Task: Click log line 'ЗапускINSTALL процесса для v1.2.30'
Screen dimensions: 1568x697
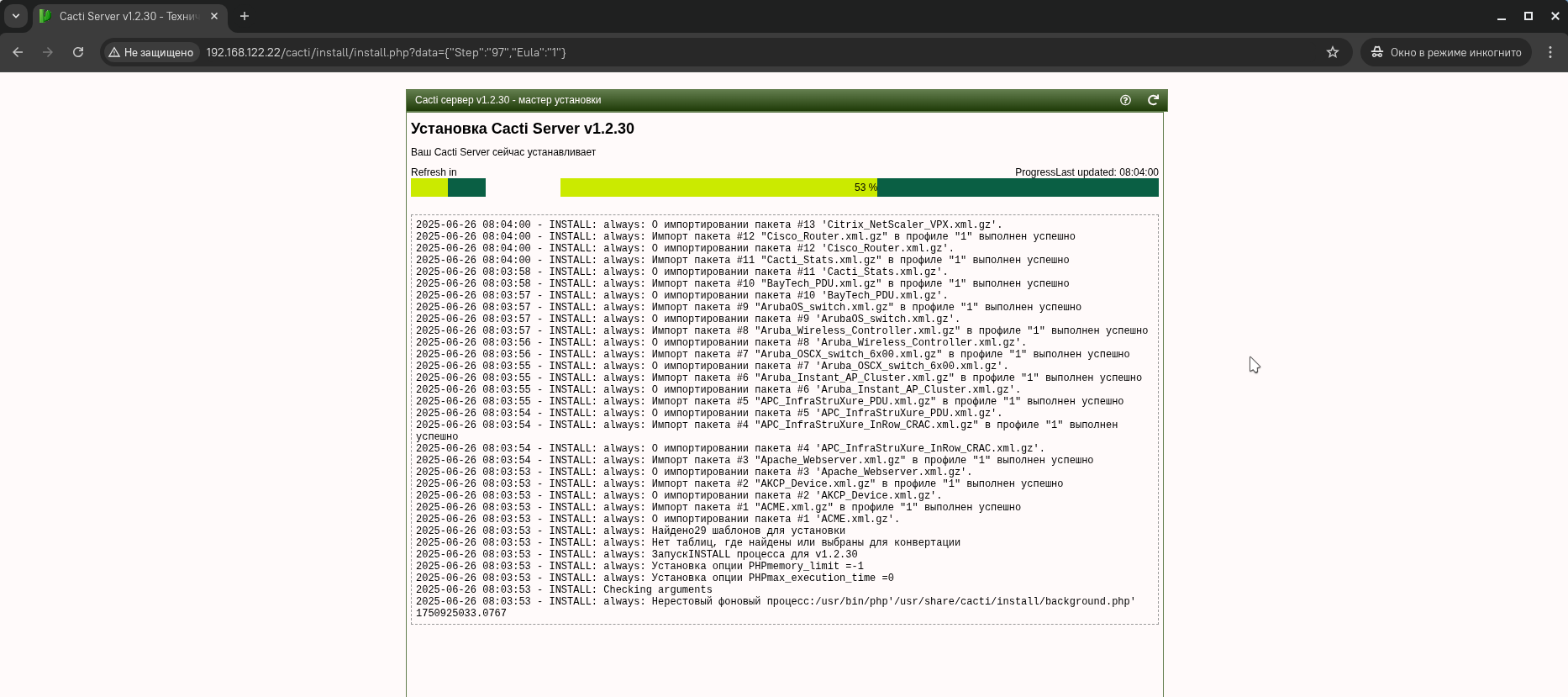Action: 636,554
